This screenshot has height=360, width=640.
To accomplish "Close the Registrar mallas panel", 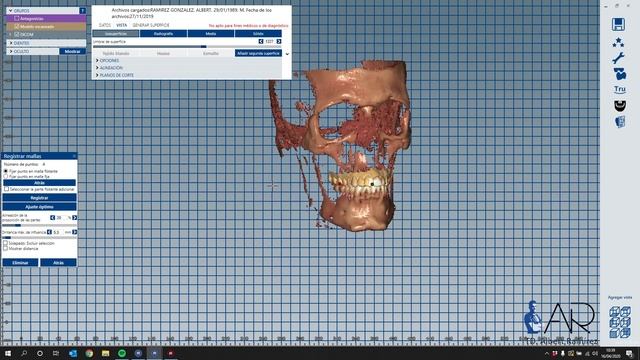I will click(74, 156).
